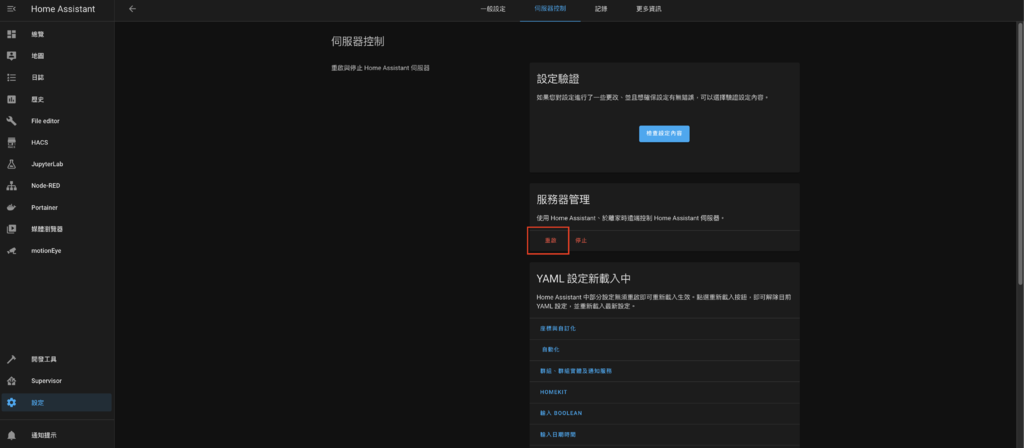
Task: Open the Supervisor icon in sidebar
Action: click(x=11, y=381)
